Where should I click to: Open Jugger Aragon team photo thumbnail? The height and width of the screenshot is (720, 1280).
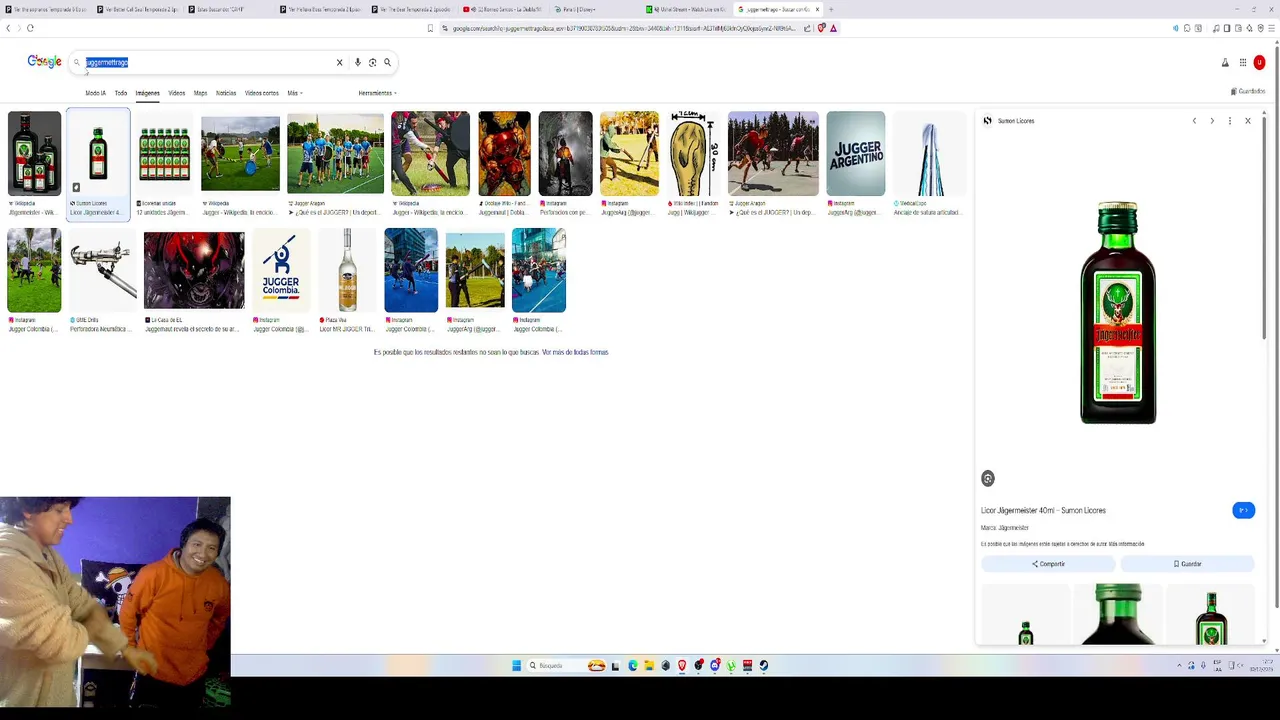pos(335,153)
